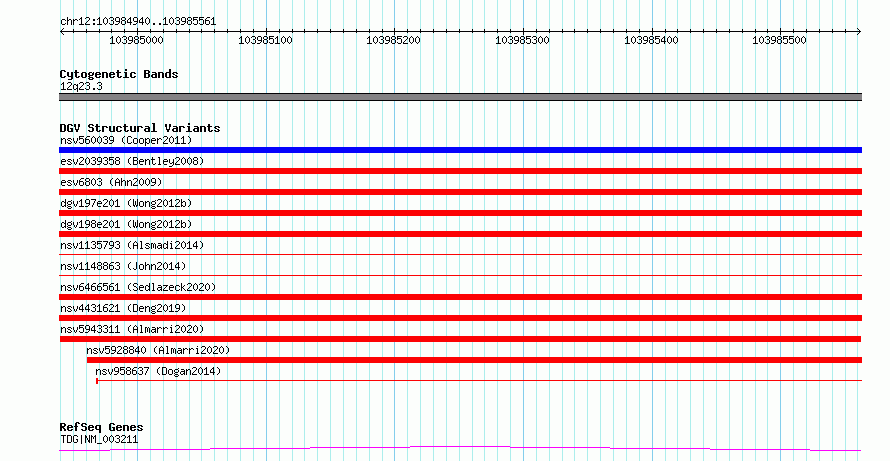
Task: Click the nsv1135793 (Alsmadi2014) thin red line
Action: coord(460,255)
